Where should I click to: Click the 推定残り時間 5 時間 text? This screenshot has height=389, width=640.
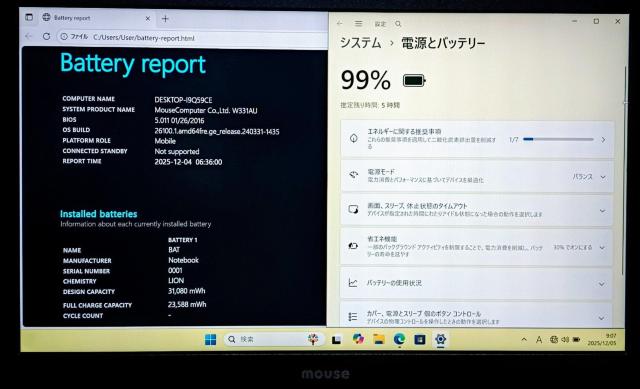click(x=370, y=105)
